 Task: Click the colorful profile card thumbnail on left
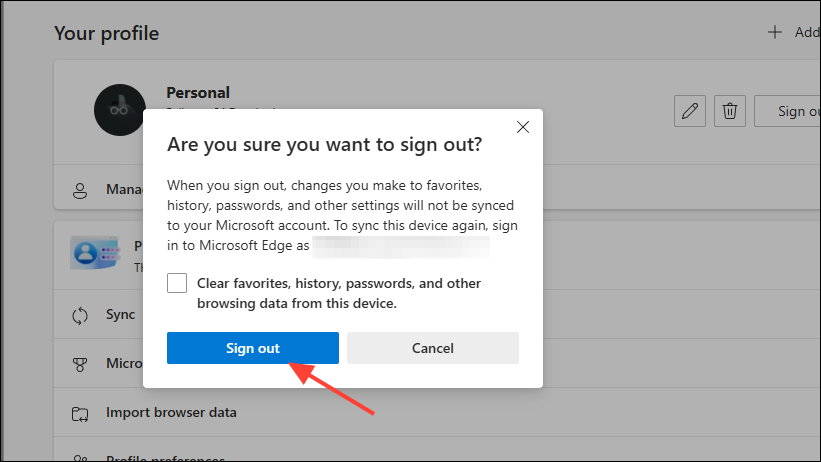click(x=95, y=252)
